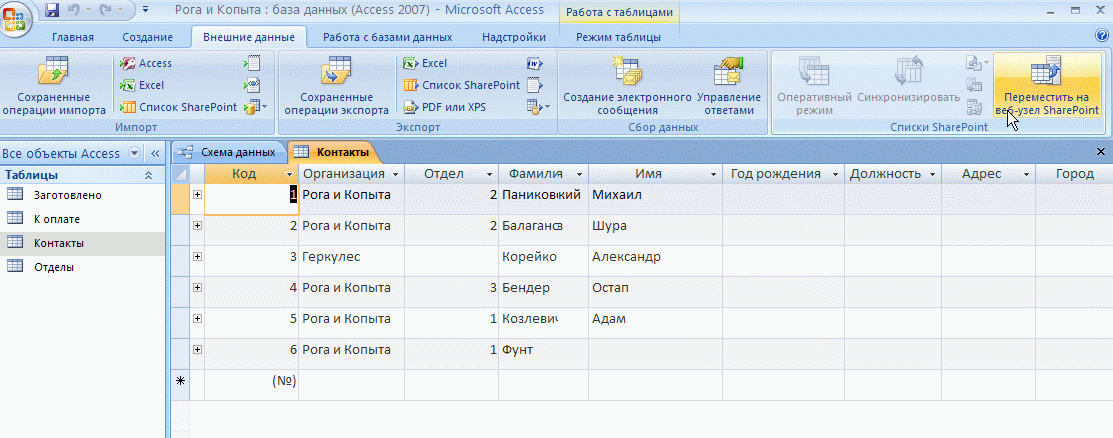Open the Организация column filter dropdown

395,175
